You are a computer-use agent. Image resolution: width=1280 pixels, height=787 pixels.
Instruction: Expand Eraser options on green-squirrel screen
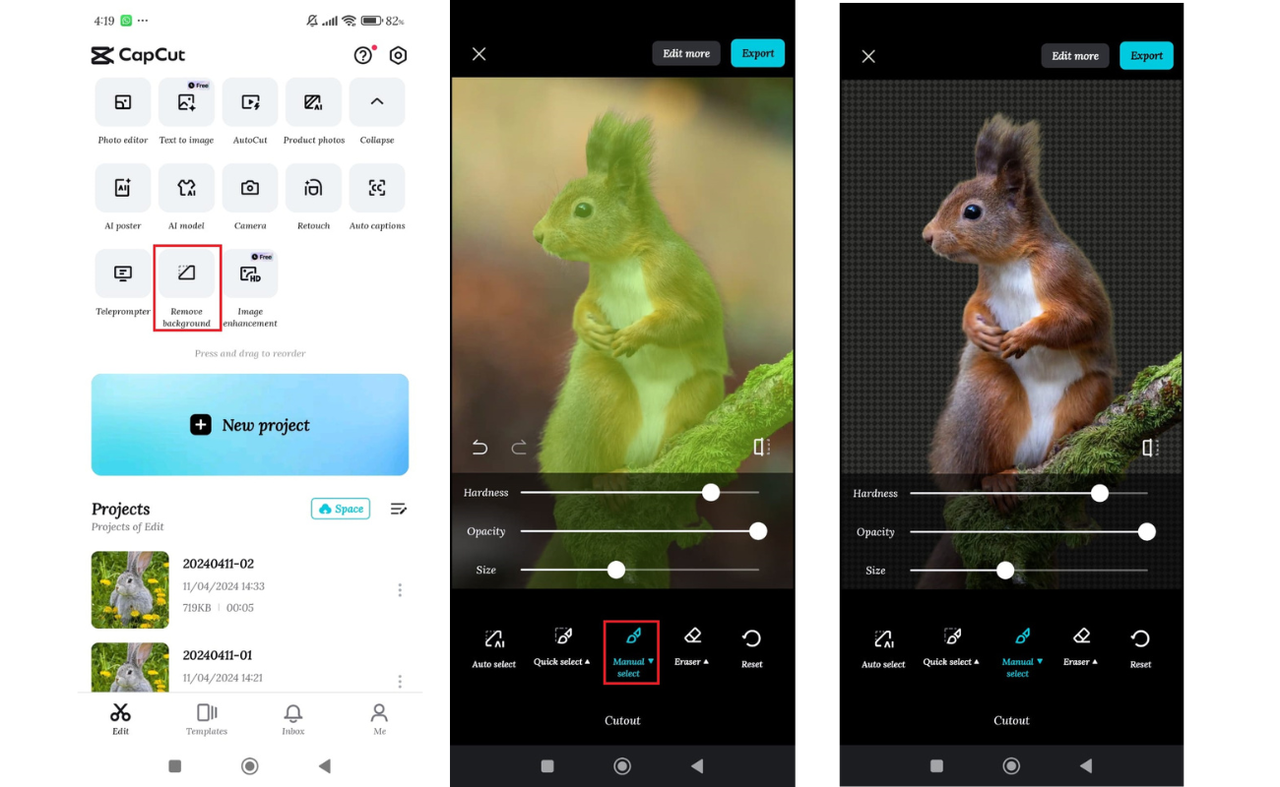(691, 647)
